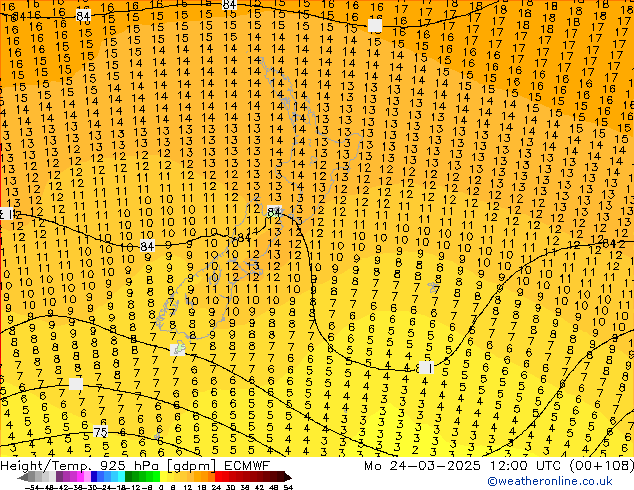Click the '12' value on the legend scale

coord(188,487)
